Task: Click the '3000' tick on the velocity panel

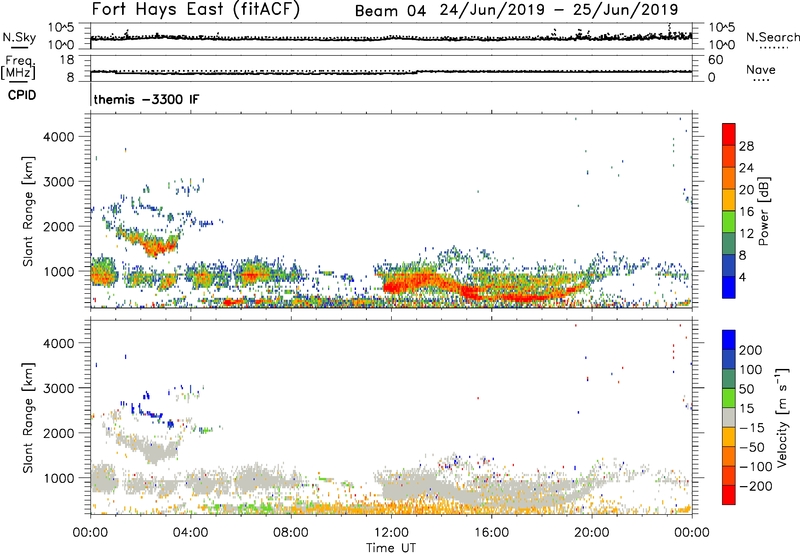Action: [x=58, y=388]
